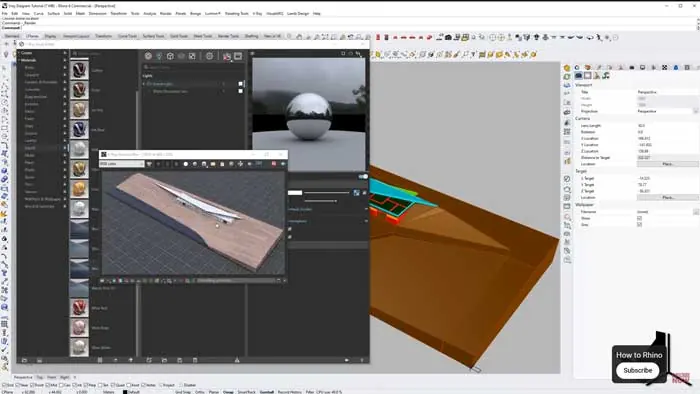Switch to Curve Tools toolbar tab
This screenshot has height=394, width=700.
tap(127, 36)
